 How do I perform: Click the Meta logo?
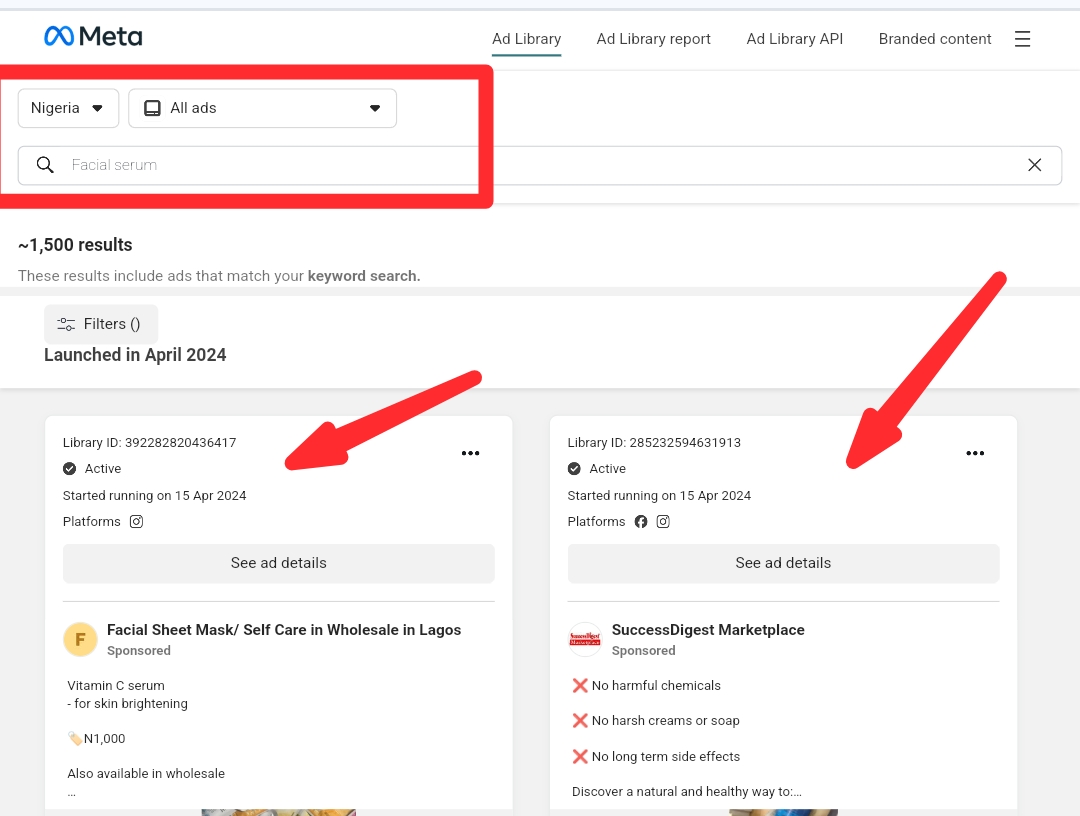coord(93,36)
